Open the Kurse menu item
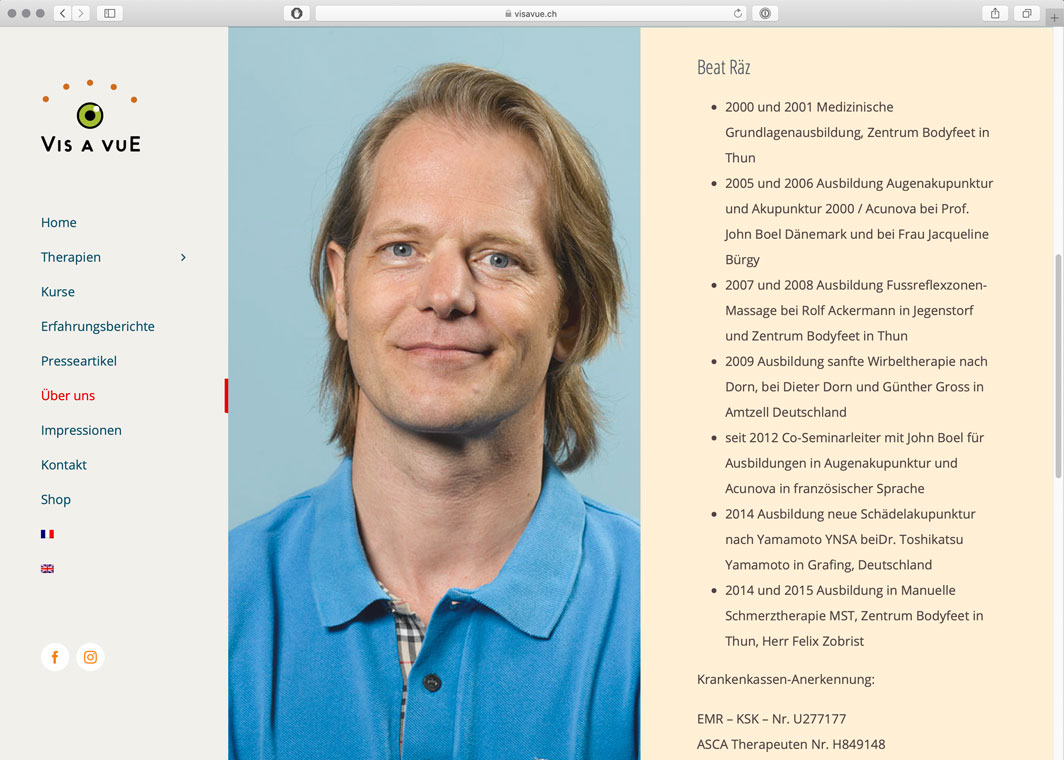 pos(58,292)
